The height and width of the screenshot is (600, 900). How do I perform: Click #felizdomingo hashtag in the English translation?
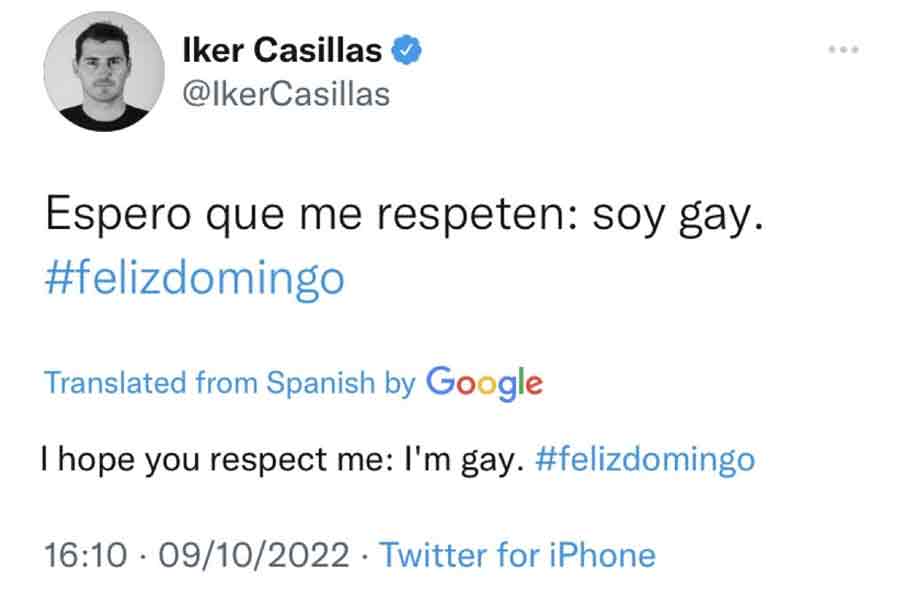pyautogui.click(x=644, y=459)
